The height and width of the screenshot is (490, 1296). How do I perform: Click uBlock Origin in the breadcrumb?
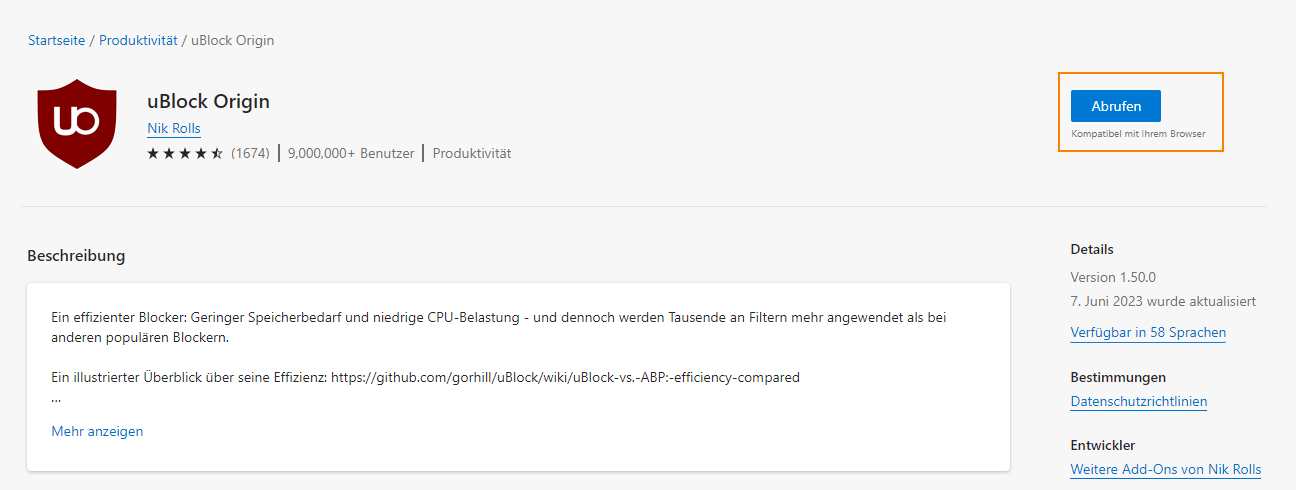pyautogui.click(x=232, y=40)
